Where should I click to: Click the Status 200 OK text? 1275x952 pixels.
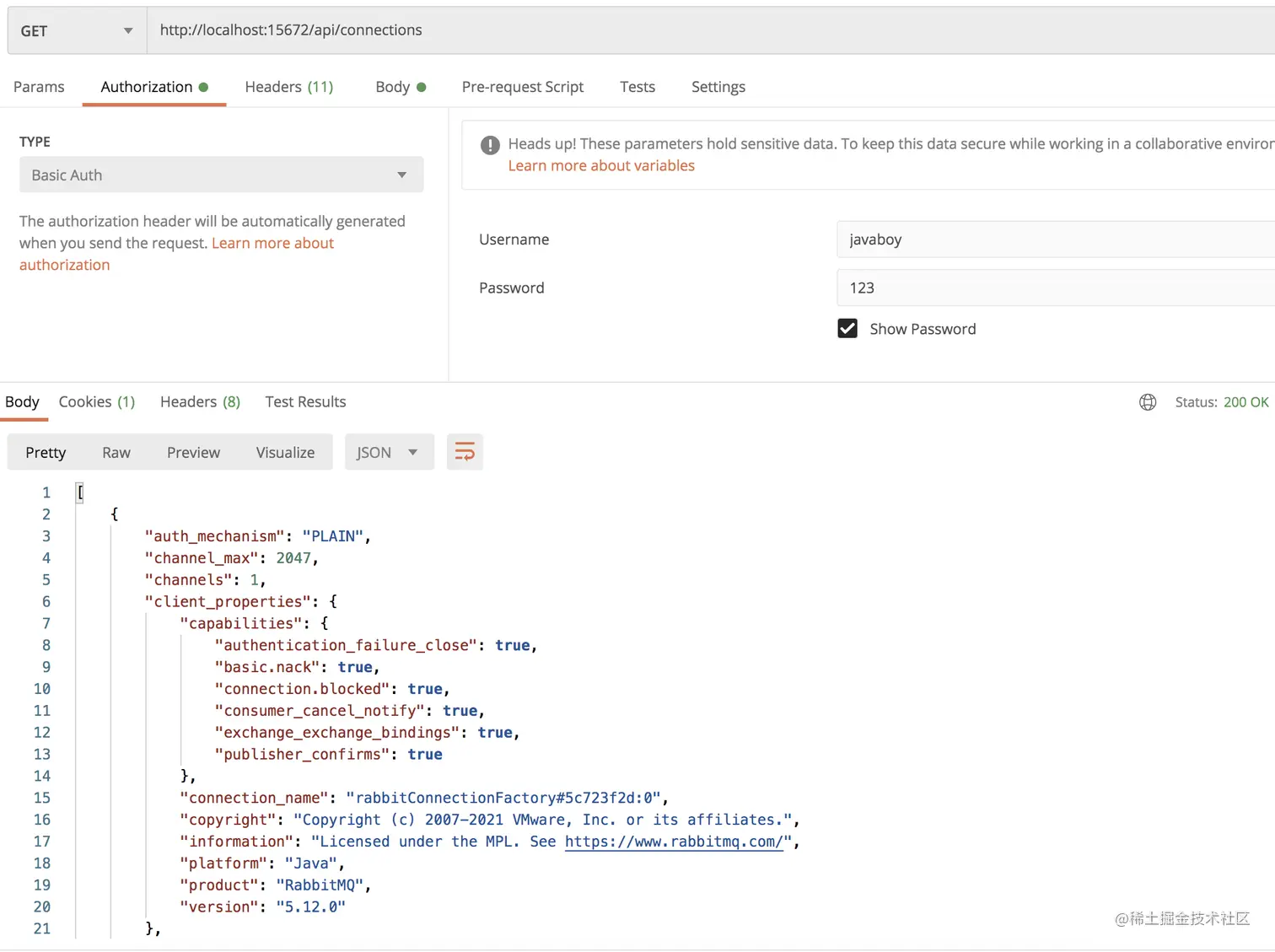point(1222,402)
